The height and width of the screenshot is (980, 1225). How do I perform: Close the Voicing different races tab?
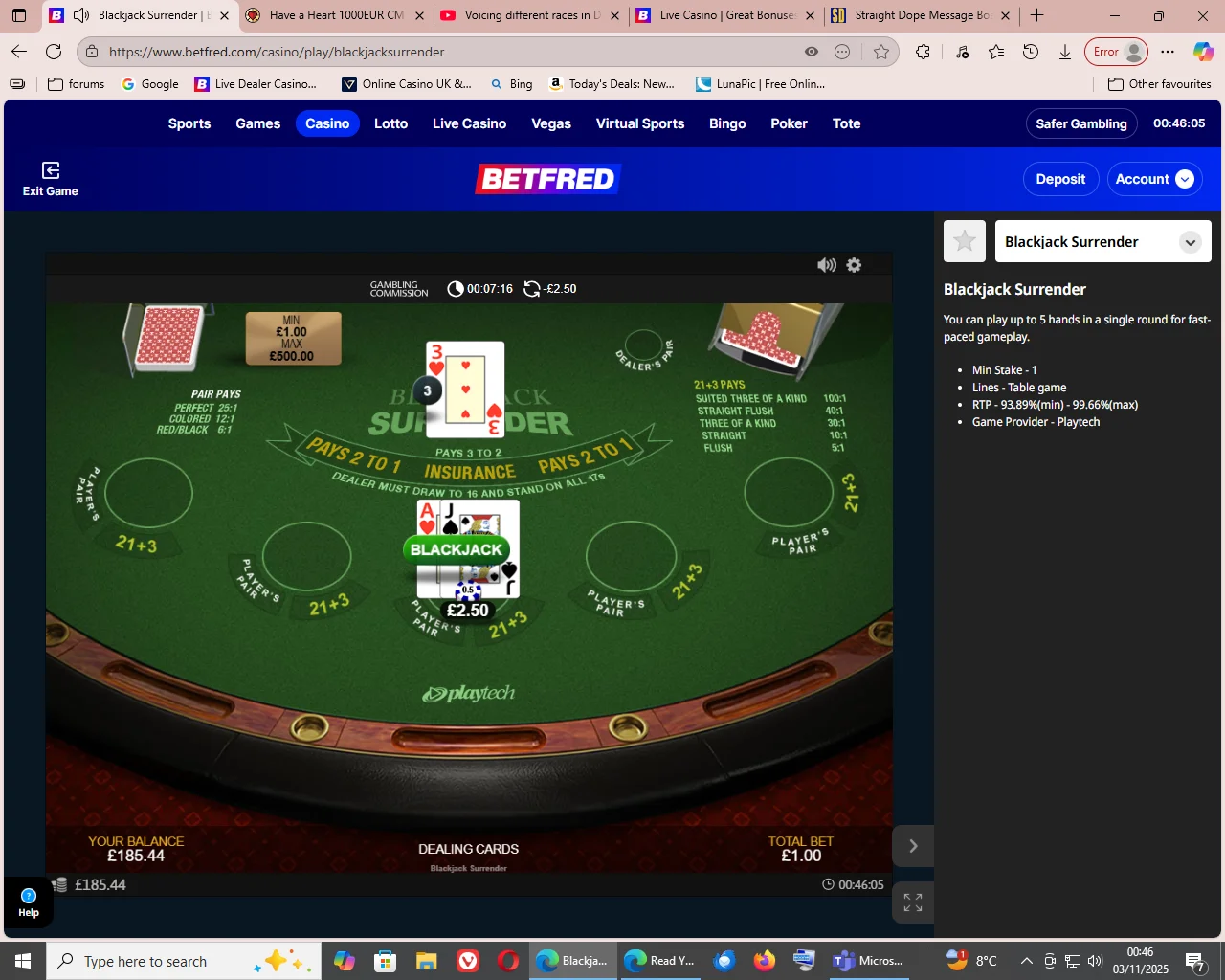click(614, 15)
